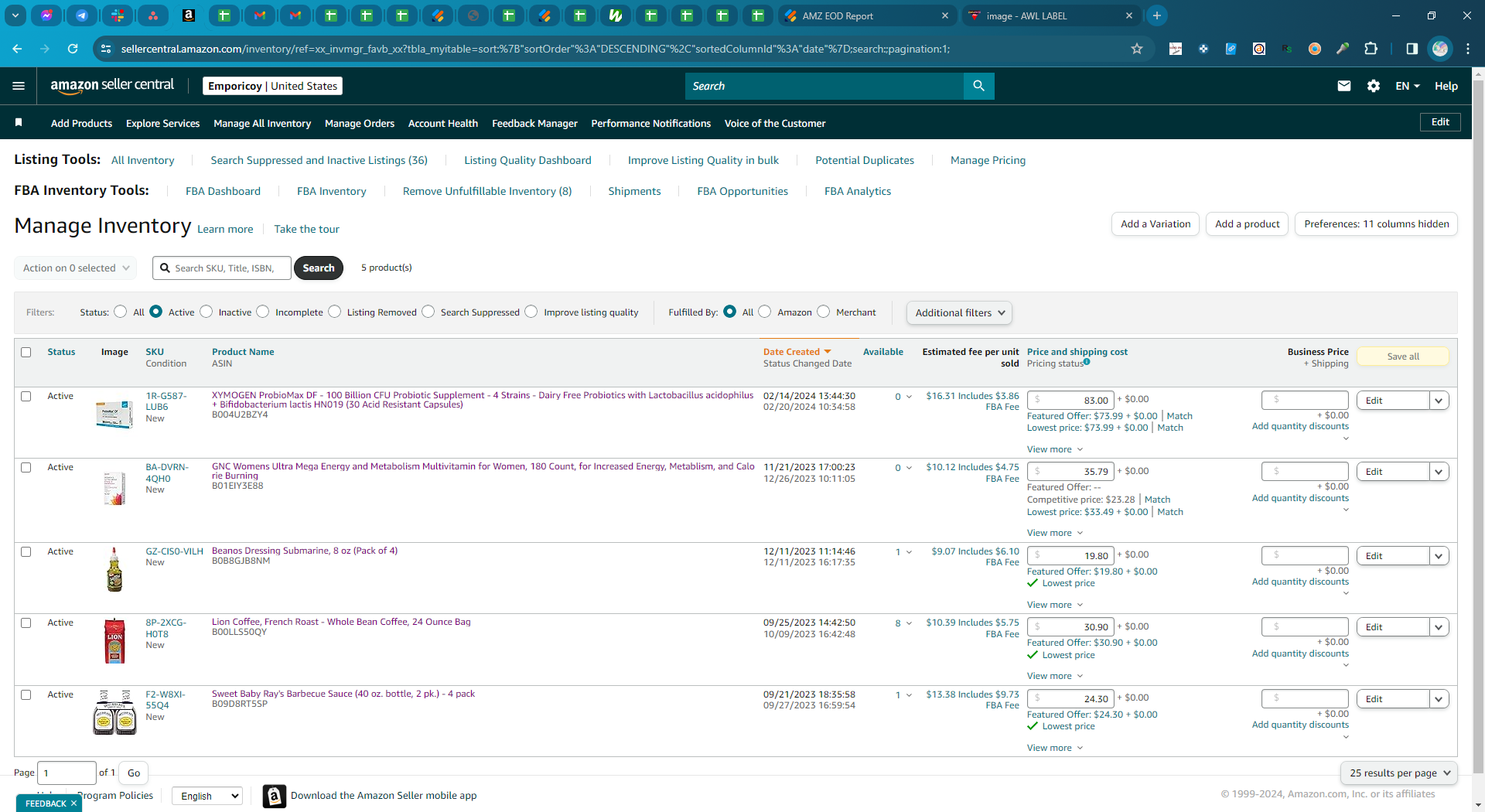
Task: Open the EN language dropdown
Action: 1408,86
